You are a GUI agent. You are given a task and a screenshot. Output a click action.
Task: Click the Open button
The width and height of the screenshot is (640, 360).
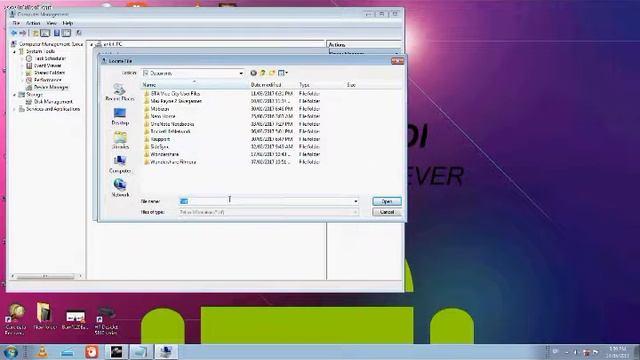387,201
